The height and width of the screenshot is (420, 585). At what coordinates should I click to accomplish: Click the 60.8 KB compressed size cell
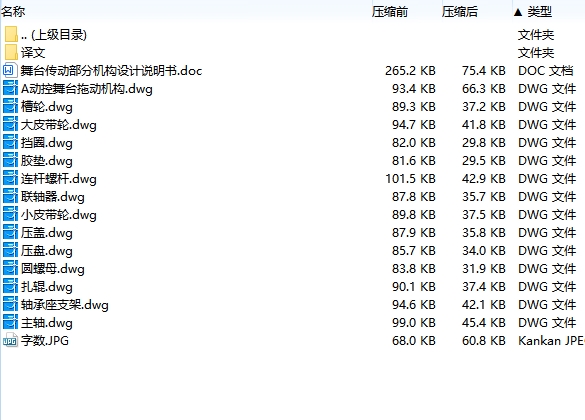(484, 341)
